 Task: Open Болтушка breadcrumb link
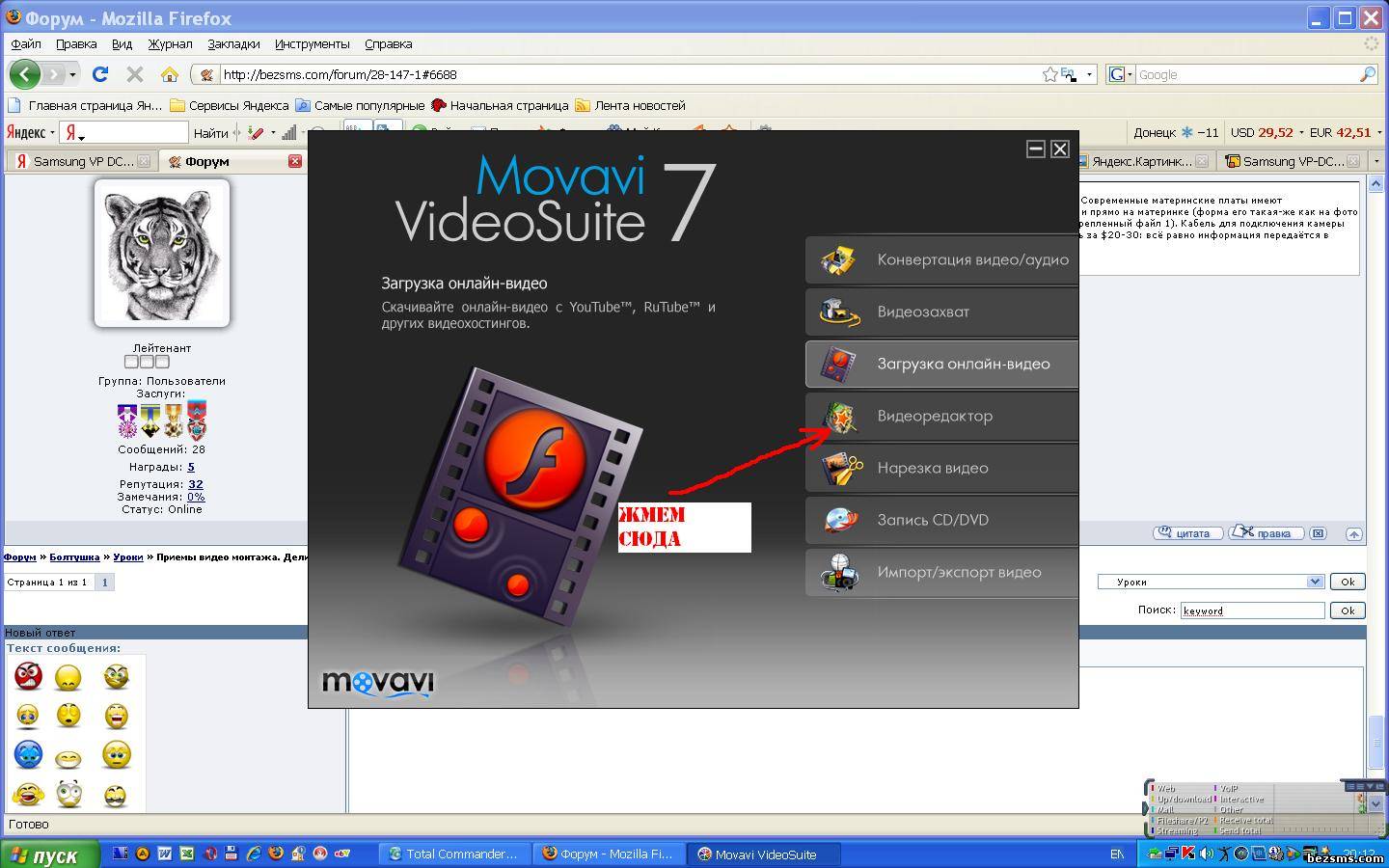pyautogui.click(x=74, y=556)
